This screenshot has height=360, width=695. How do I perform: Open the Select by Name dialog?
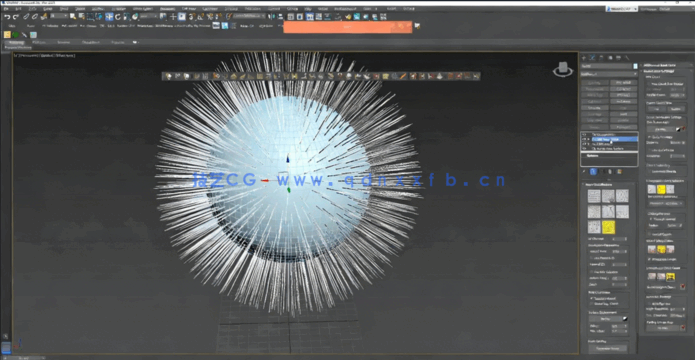click(x=81, y=17)
